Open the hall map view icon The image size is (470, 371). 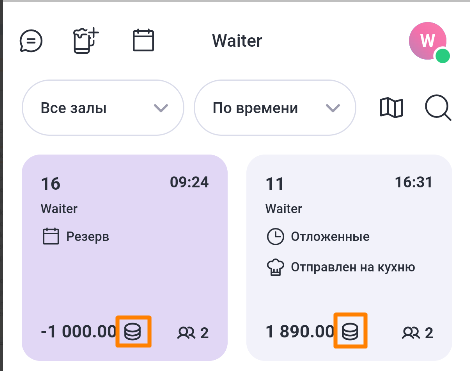click(391, 108)
